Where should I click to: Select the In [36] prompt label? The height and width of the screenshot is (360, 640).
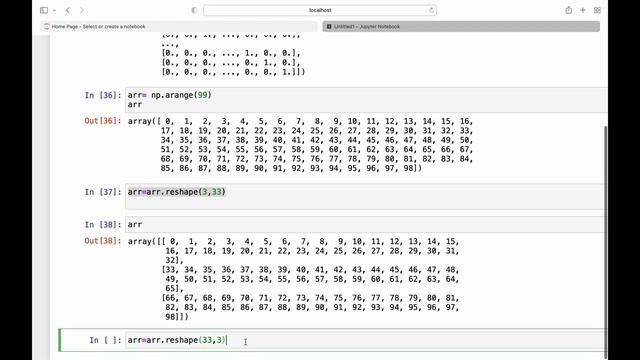[x=103, y=95]
